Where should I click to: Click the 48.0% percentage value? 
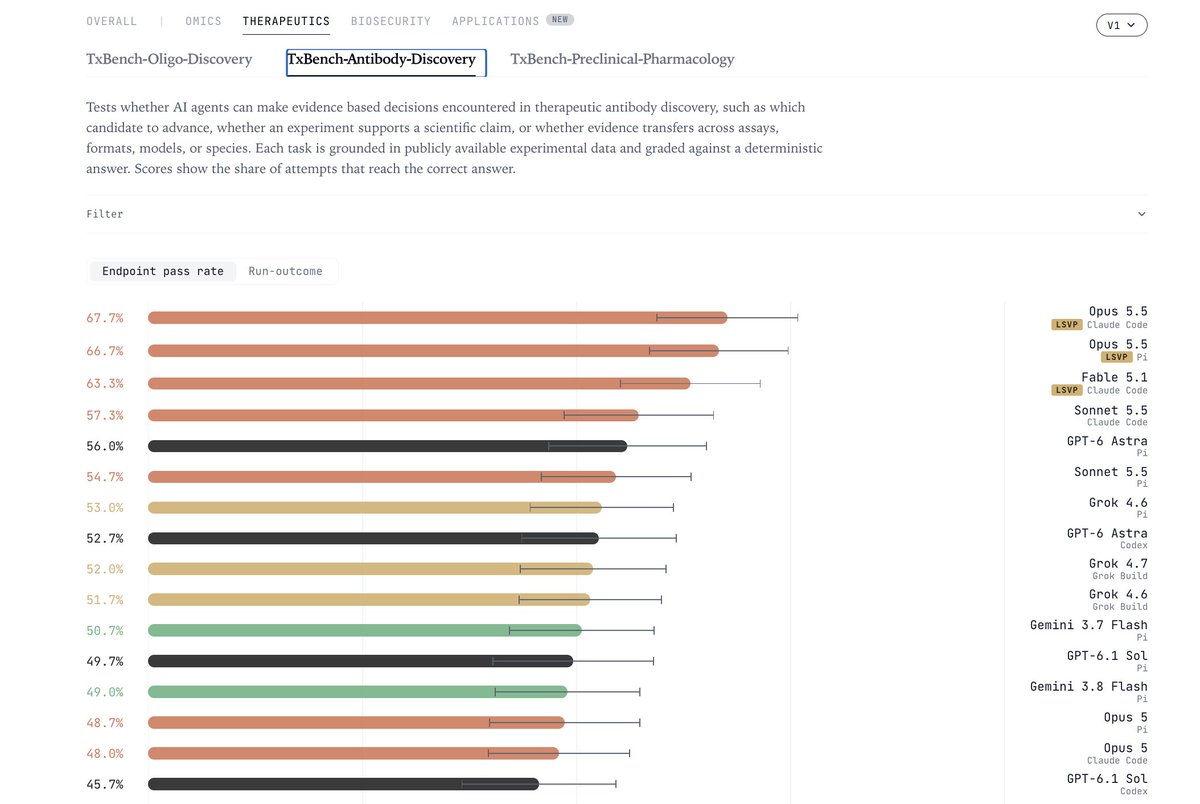(105, 754)
